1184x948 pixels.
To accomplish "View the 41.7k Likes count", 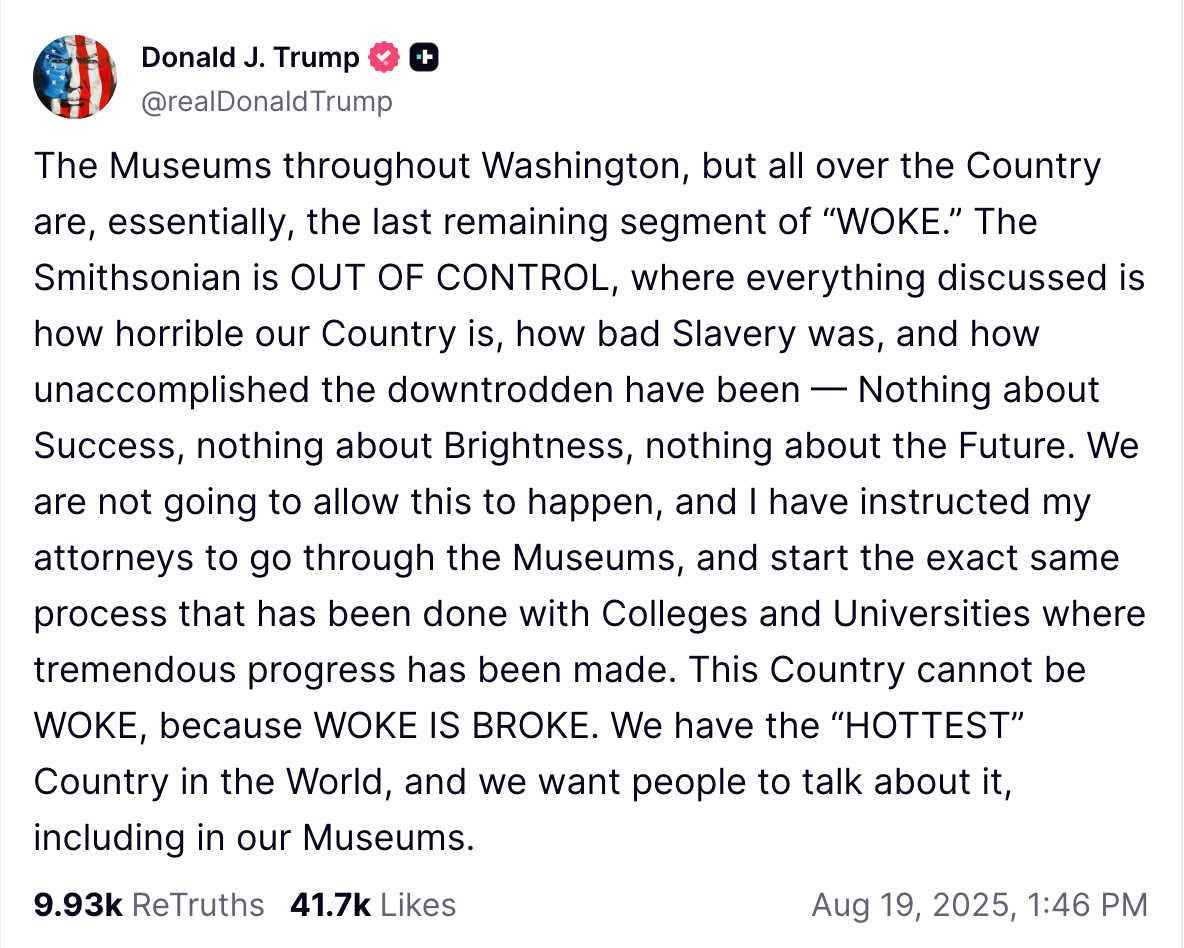I will coord(330,904).
